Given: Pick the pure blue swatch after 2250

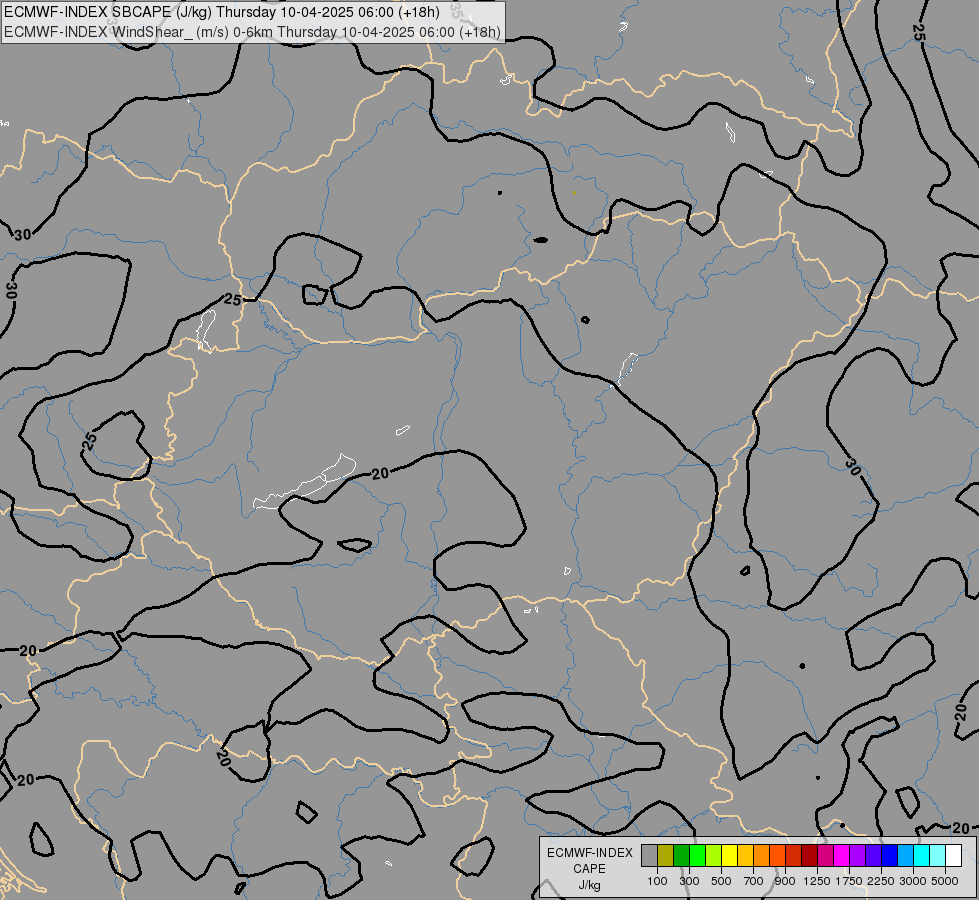Looking at the screenshot, I should coord(889,856).
